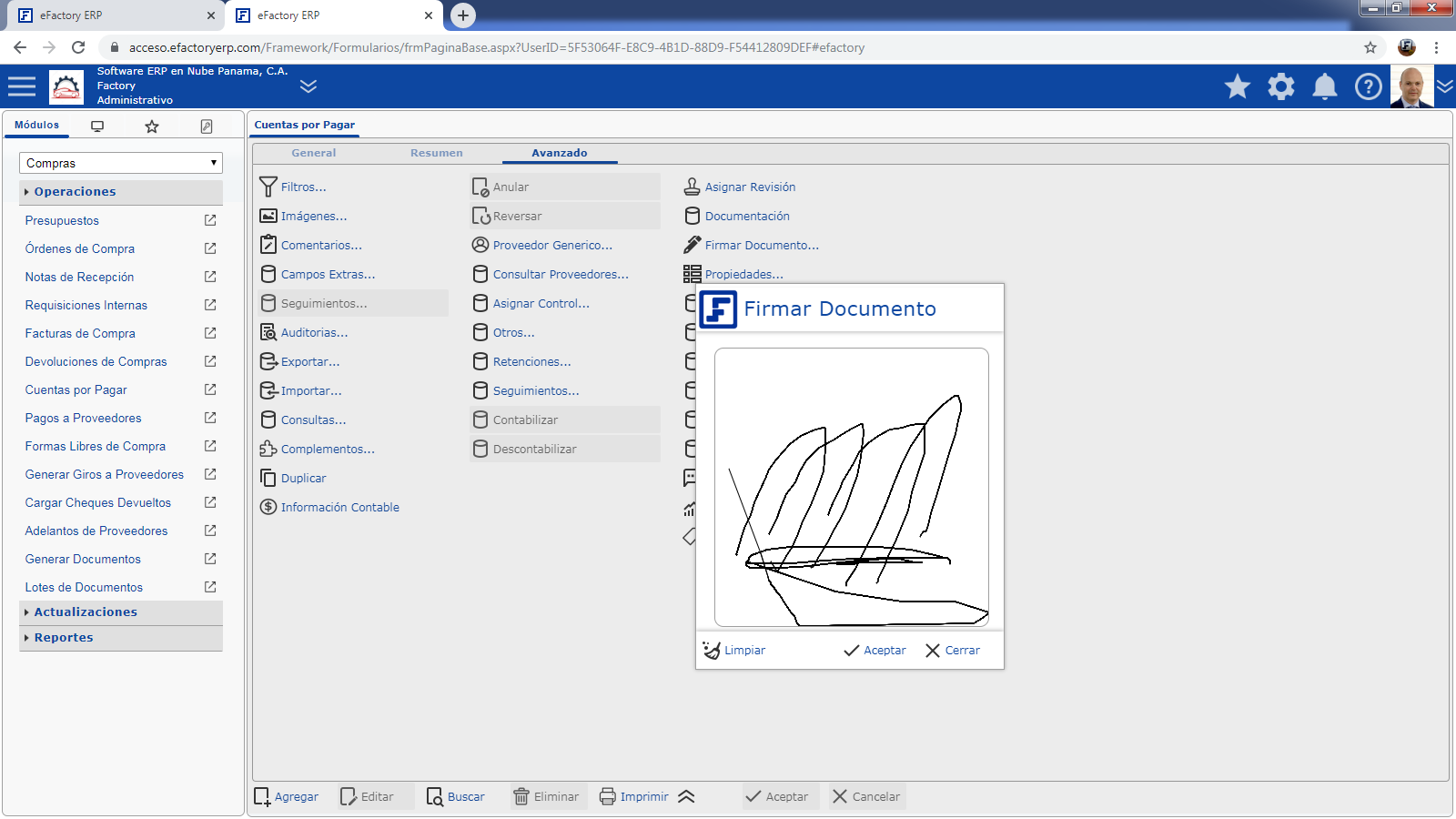
Task: Click Duplicar option
Action: pos(293,478)
